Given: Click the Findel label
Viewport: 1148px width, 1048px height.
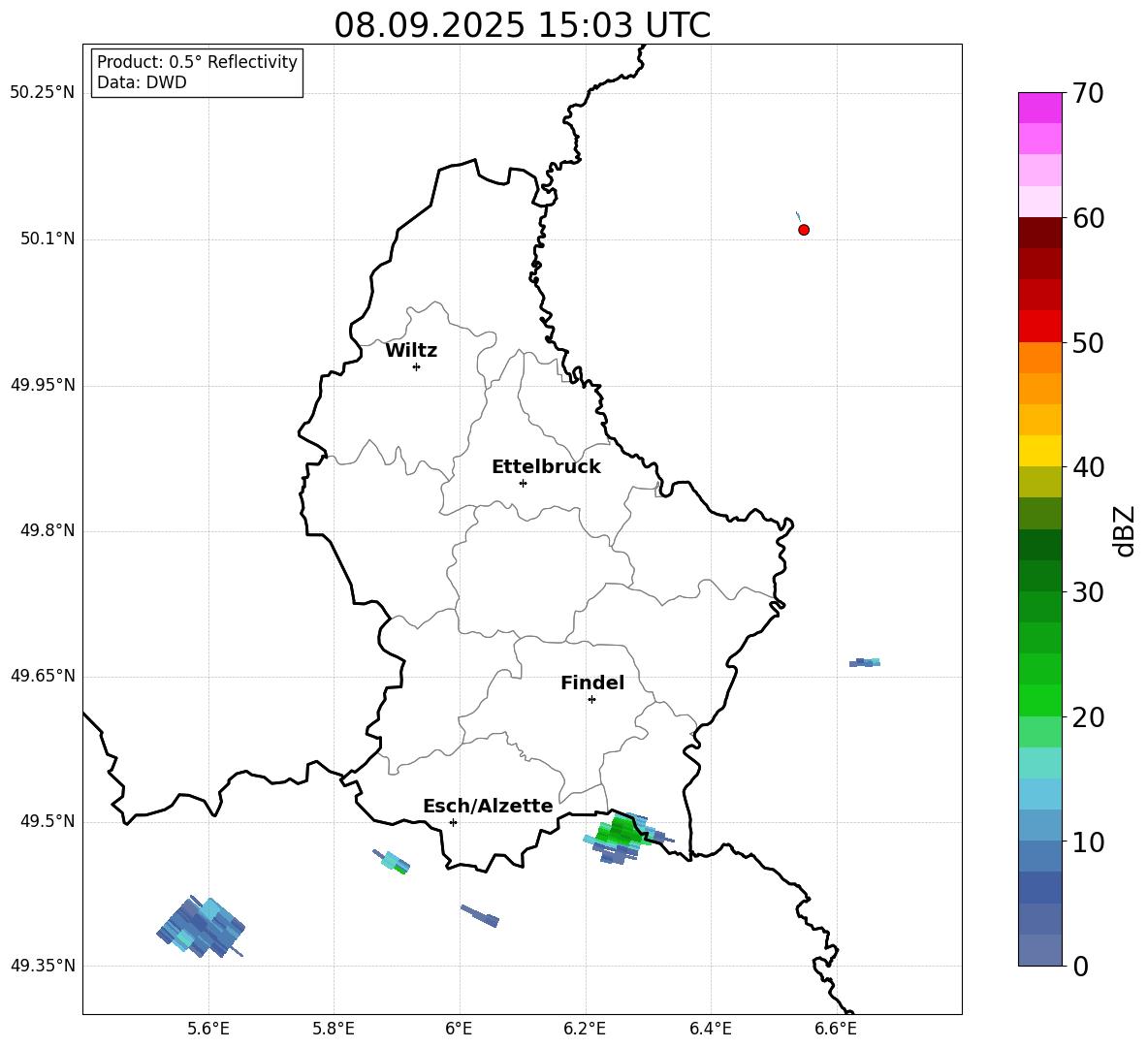Looking at the screenshot, I should (x=592, y=683).
